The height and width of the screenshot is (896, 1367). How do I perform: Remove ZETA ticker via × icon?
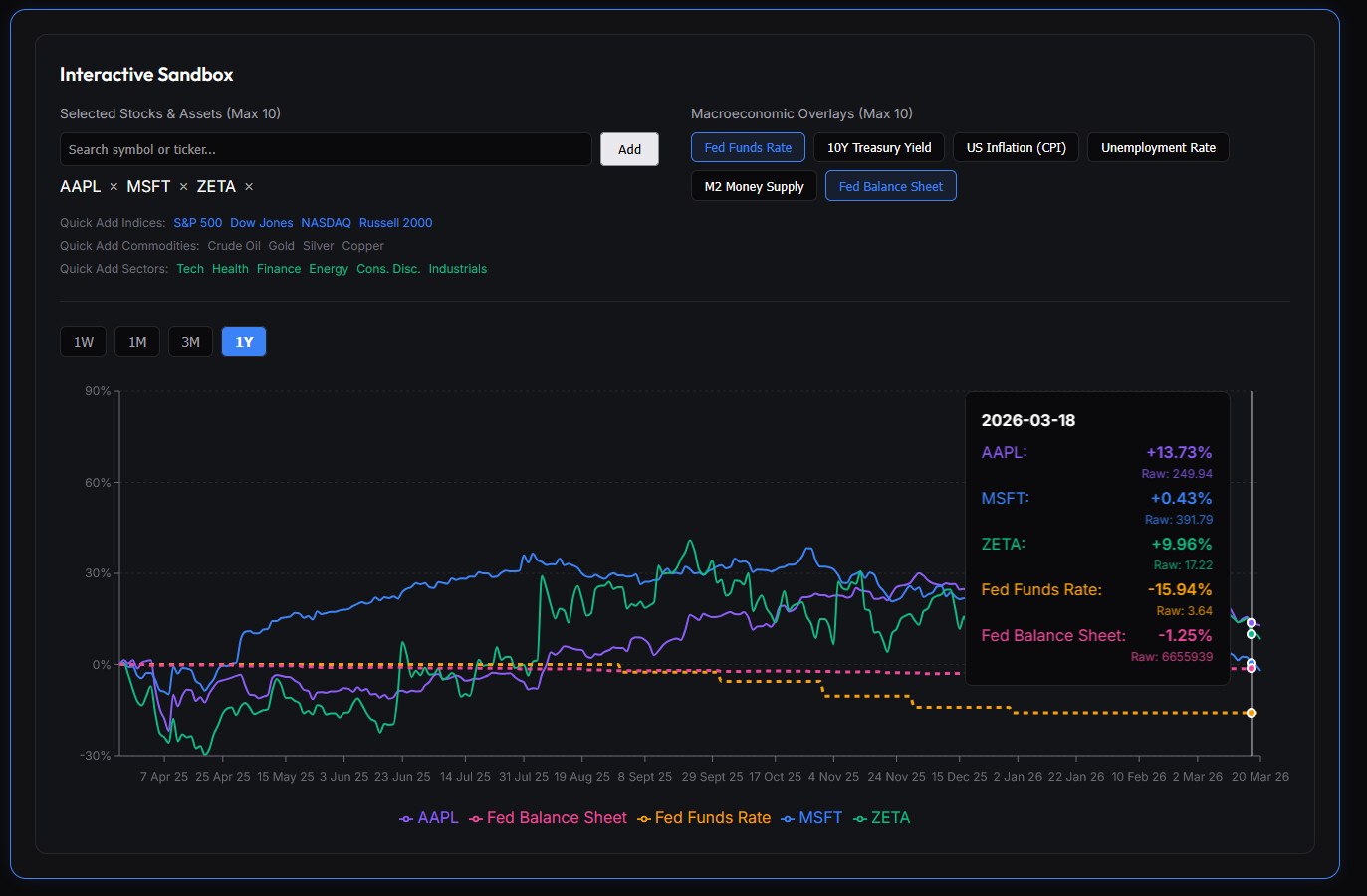pyautogui.click(x=249, y=187)
